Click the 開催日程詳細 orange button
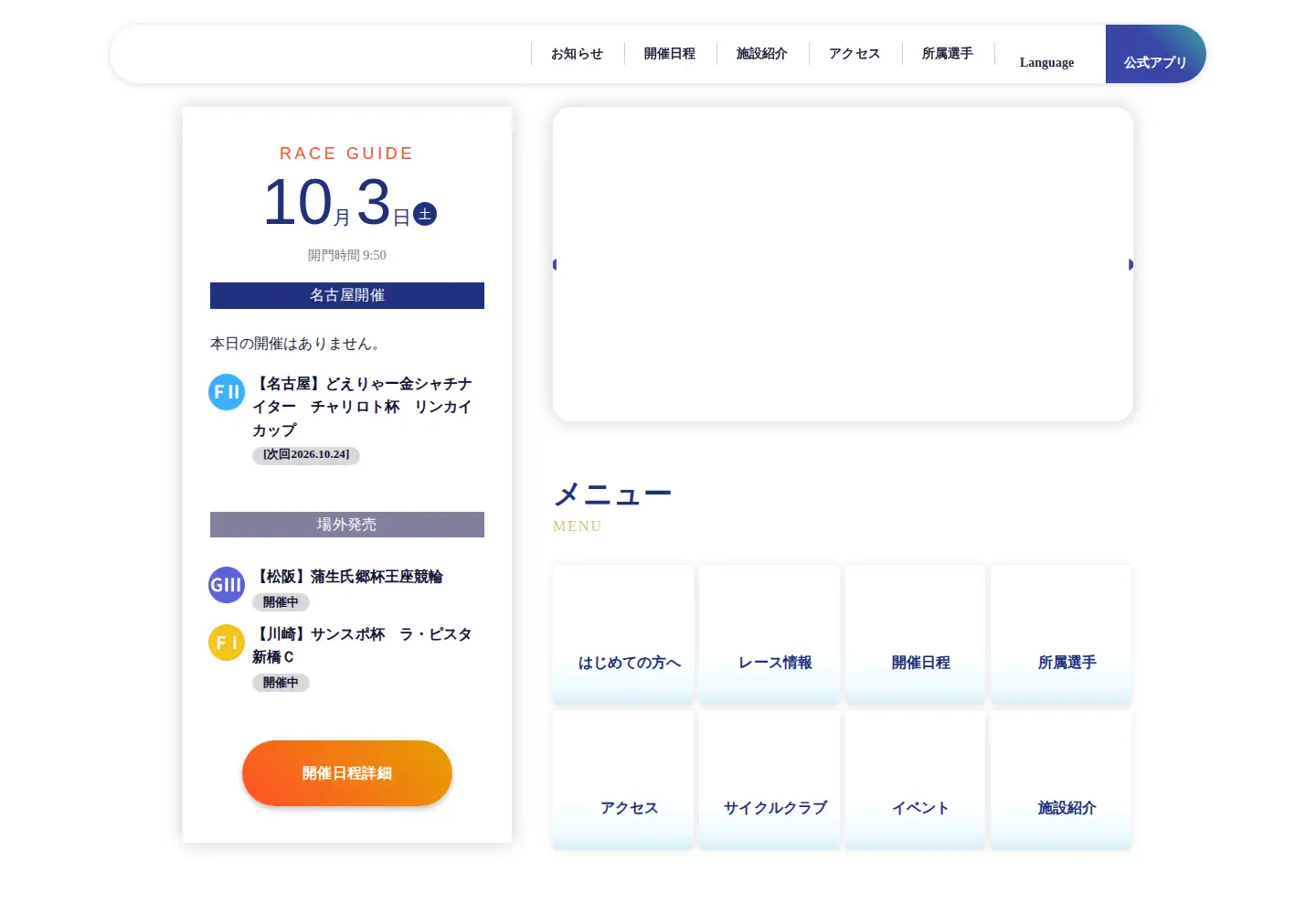This screenshot has height=914, width=1316. click(347, 773)
